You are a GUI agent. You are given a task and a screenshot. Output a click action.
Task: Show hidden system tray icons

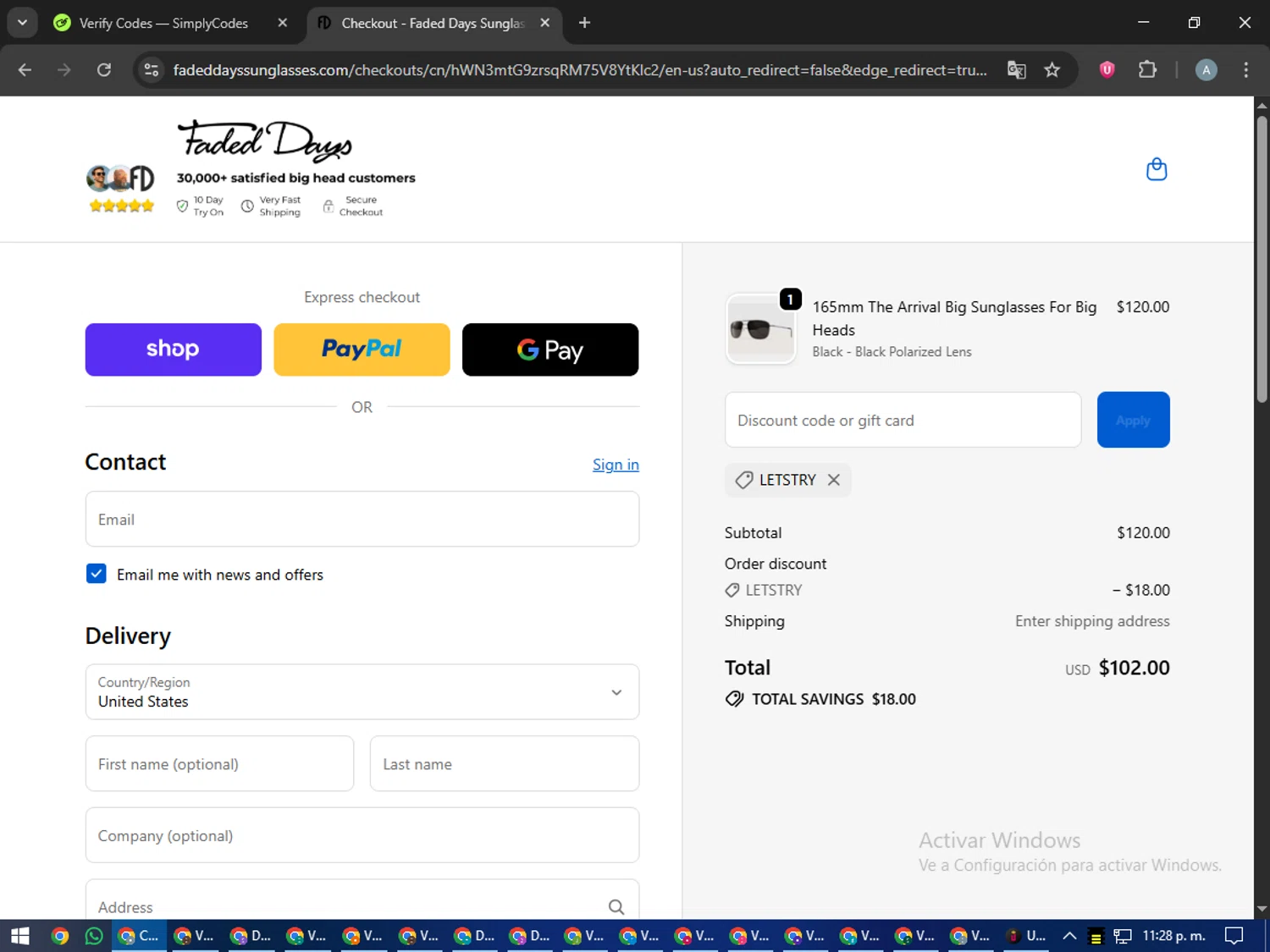point(1069,936)
